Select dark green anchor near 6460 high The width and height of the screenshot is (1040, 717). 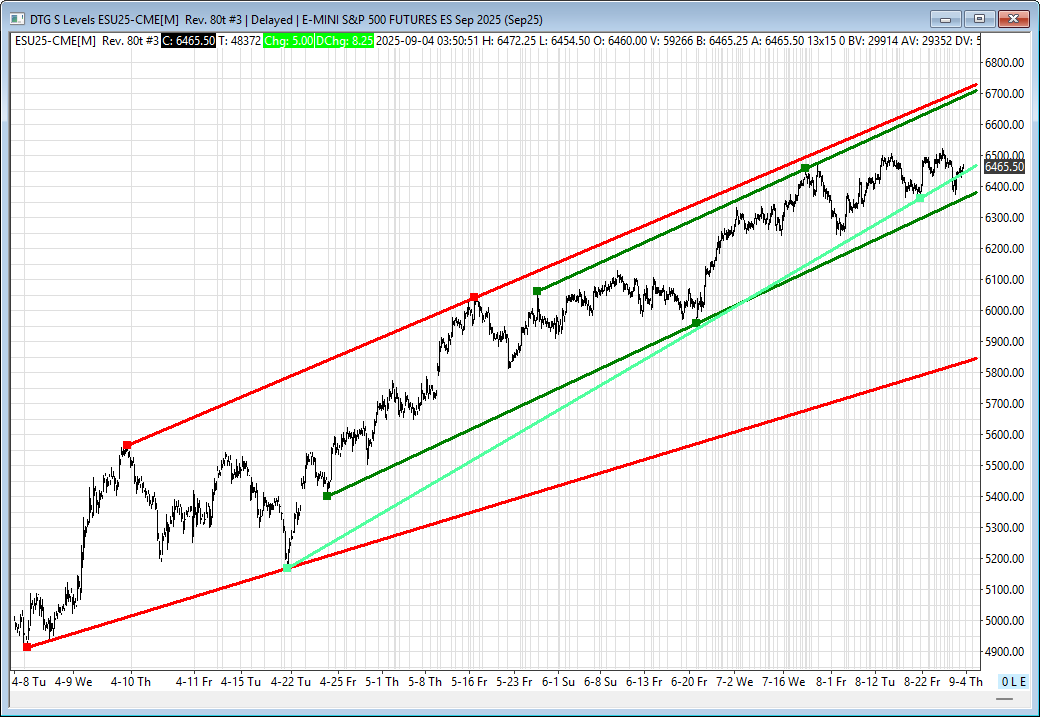(x=805, y=168)
